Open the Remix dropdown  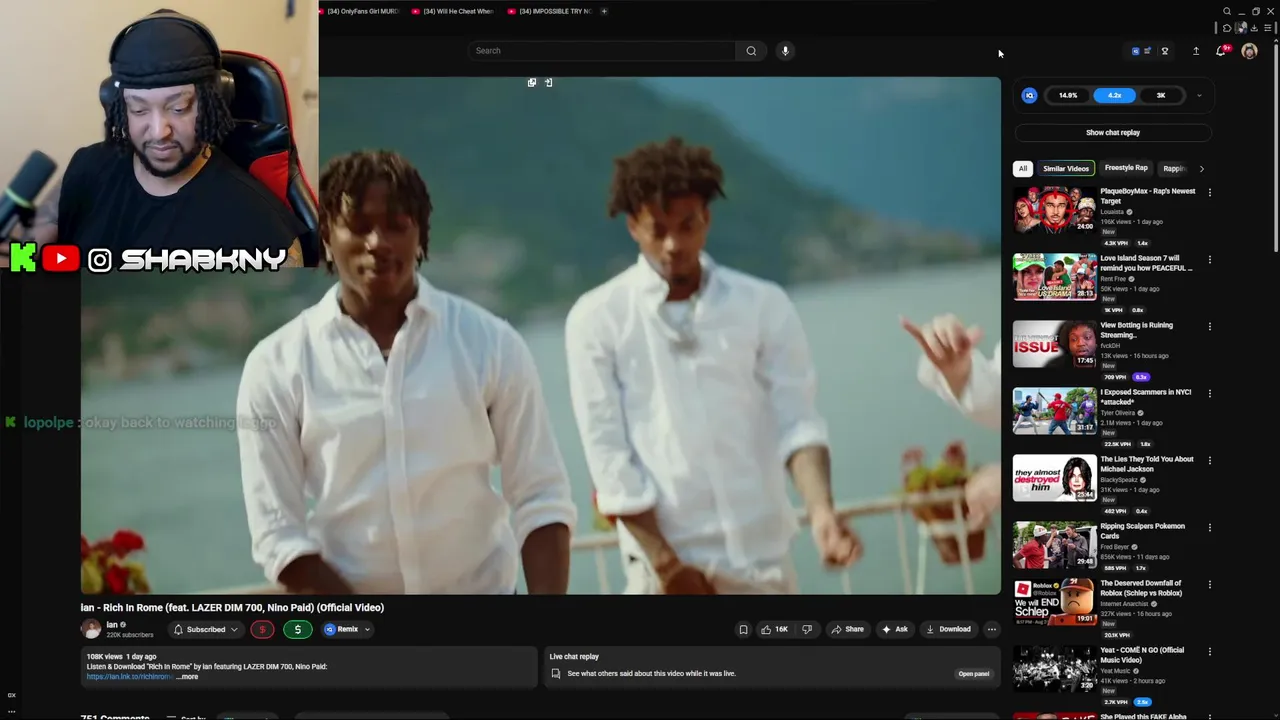[347, 629]
